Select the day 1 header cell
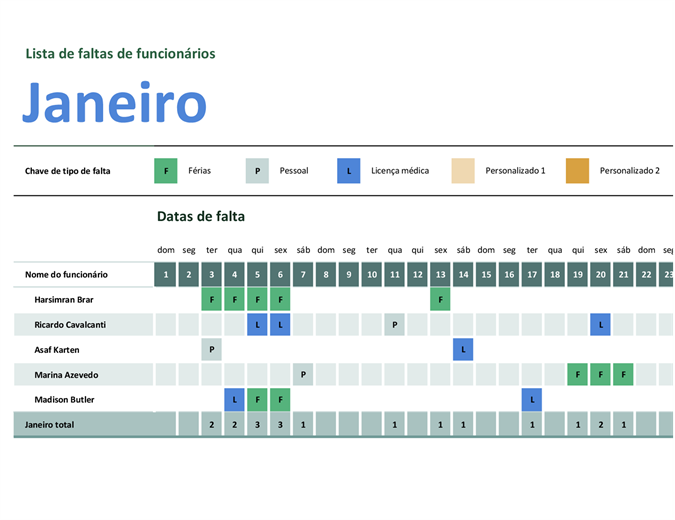The height and width of the screenshot is (520, 675). coord(166,274)
